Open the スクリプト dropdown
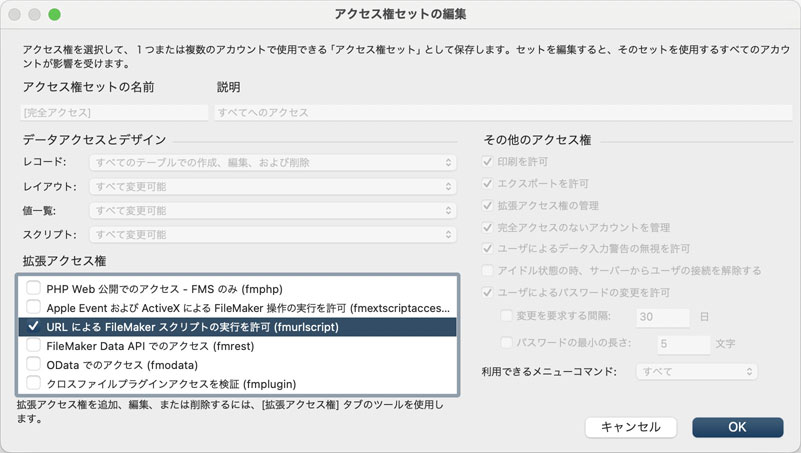801x453 pixels. click(x=273, y=234)
